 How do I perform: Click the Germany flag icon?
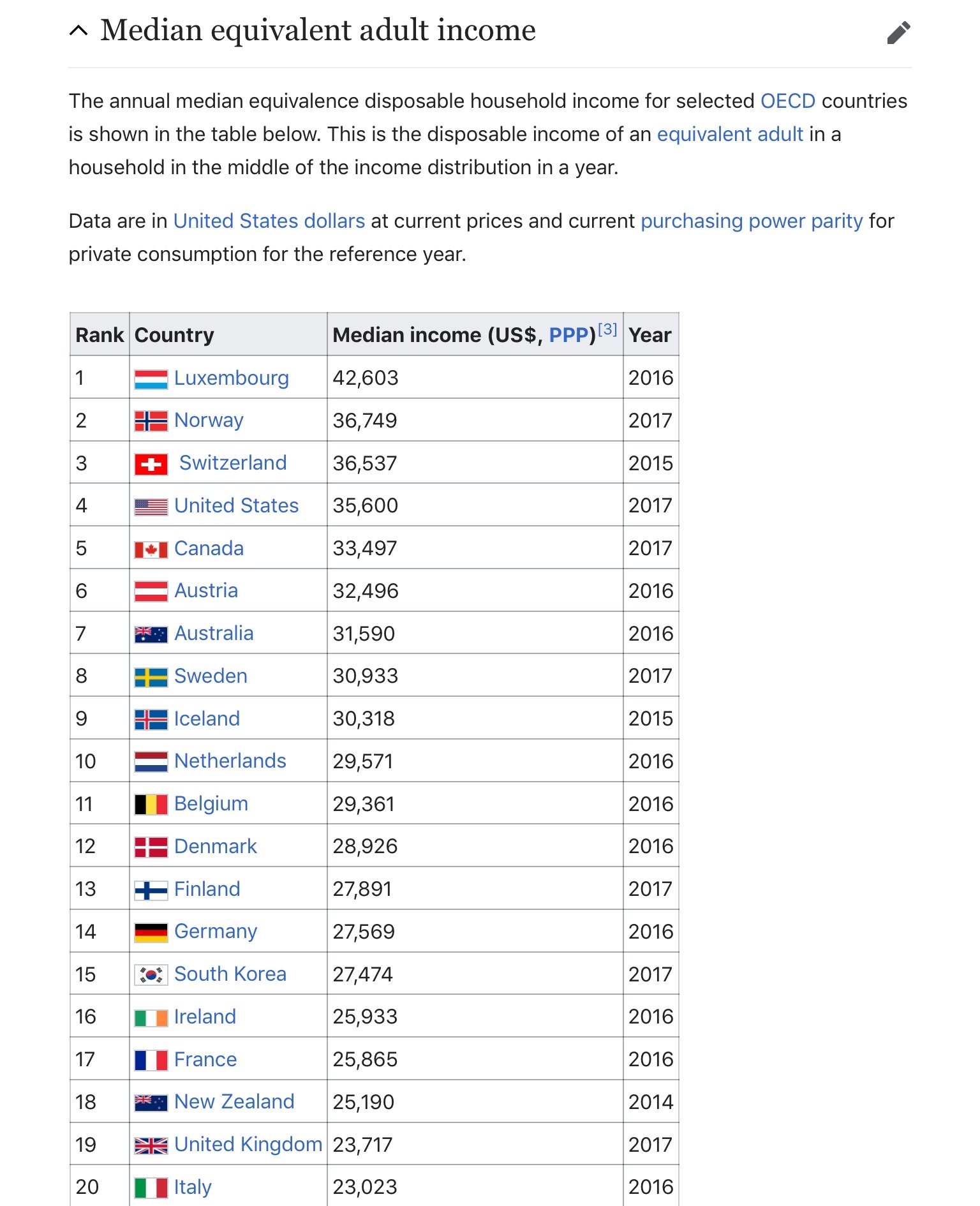[151, 932]
